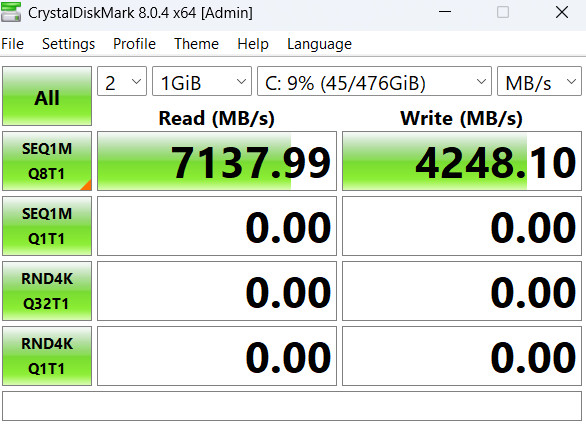Click the RND4K Q32T1 write result 0.00
This screenshot has width=586, height=425.
pyautogui.click(x=462, y=291)
